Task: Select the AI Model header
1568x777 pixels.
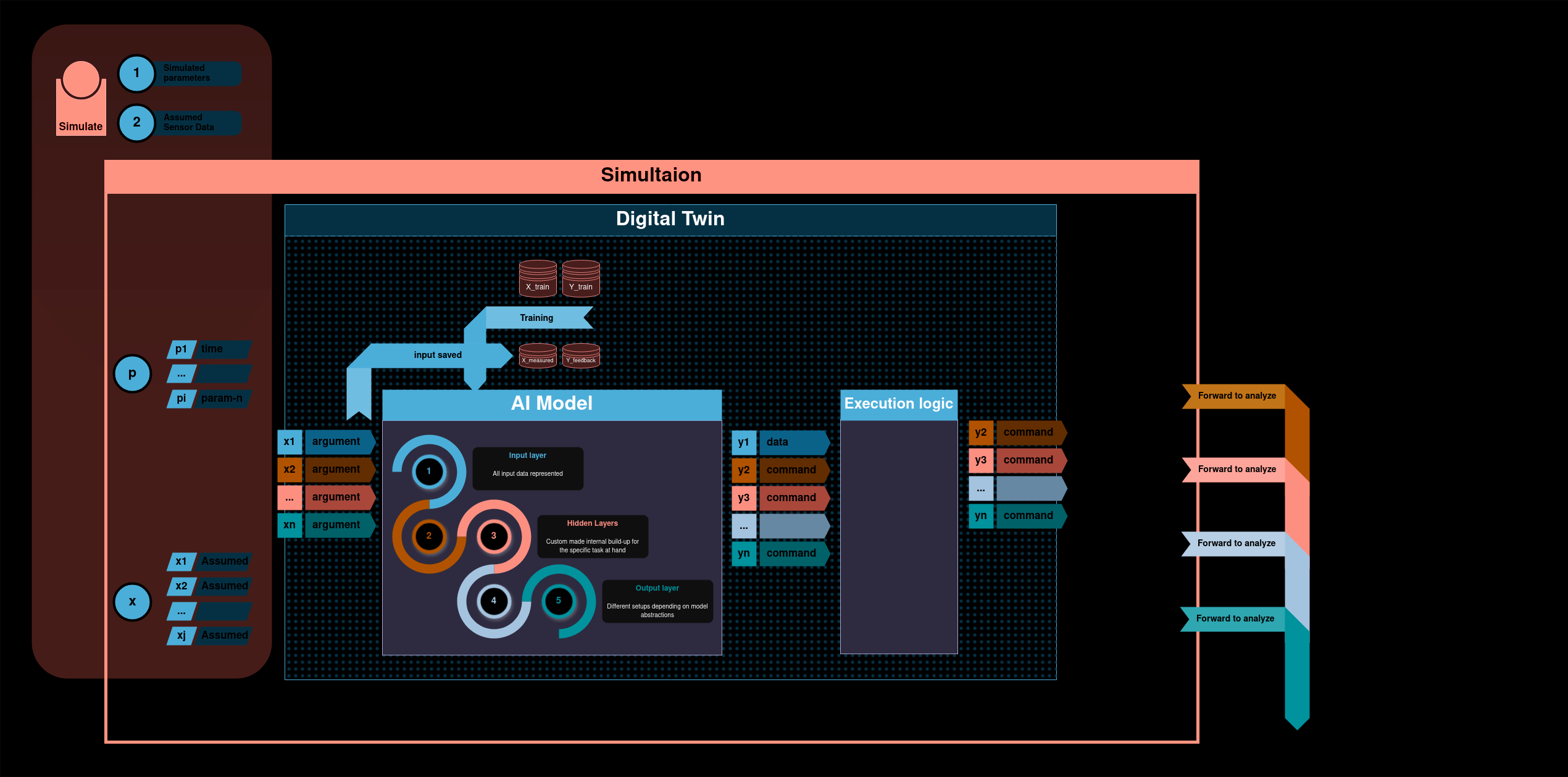Action: pyautogui.click(x=551, y=404)
